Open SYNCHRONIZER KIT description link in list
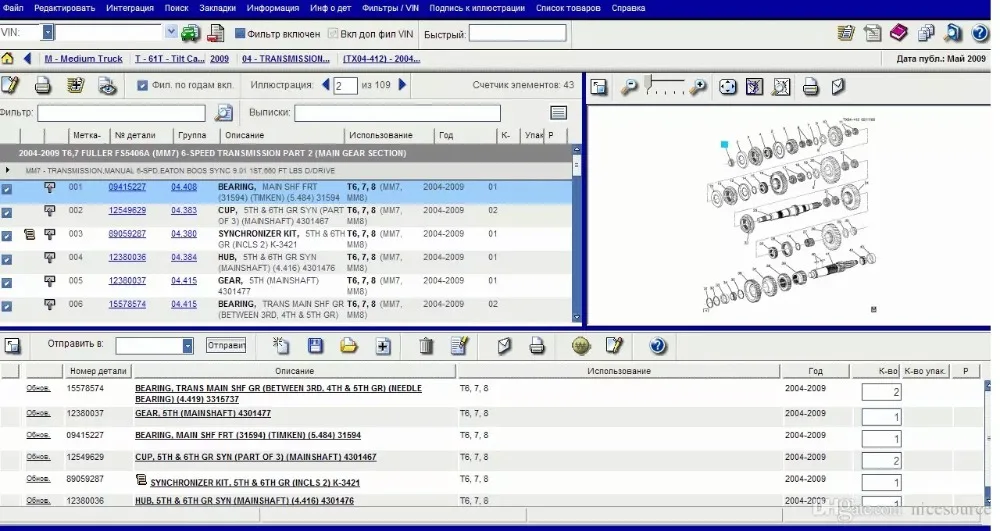The height and width of the screenshot is (531, 1000). pyautogui.click(x=255, y=483)
